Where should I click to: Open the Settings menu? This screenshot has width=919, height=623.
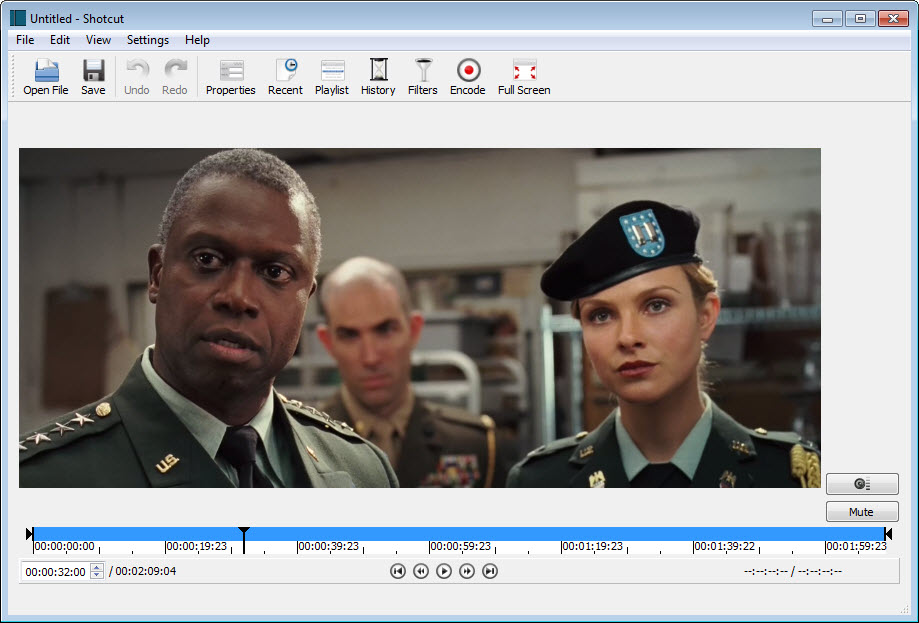(x=148, y=40)
